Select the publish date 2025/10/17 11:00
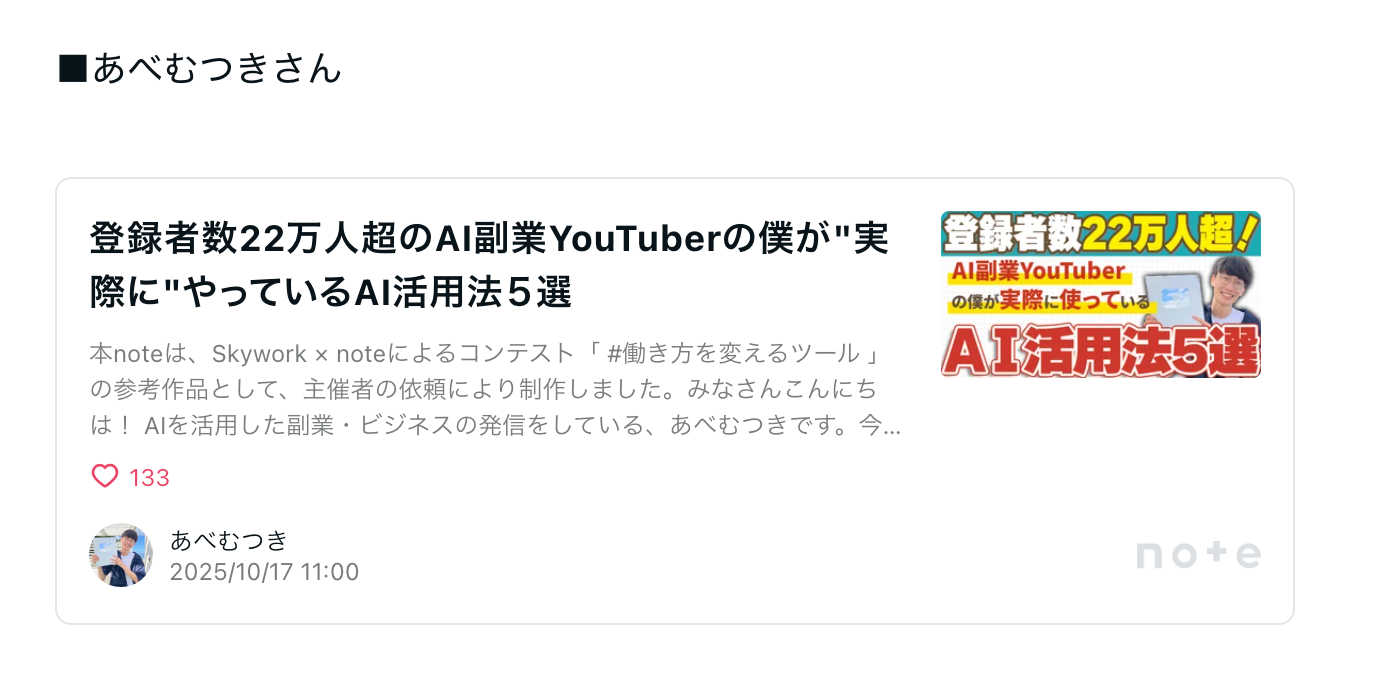Viewport: 1382px width, 698px height. coord(264,572)
